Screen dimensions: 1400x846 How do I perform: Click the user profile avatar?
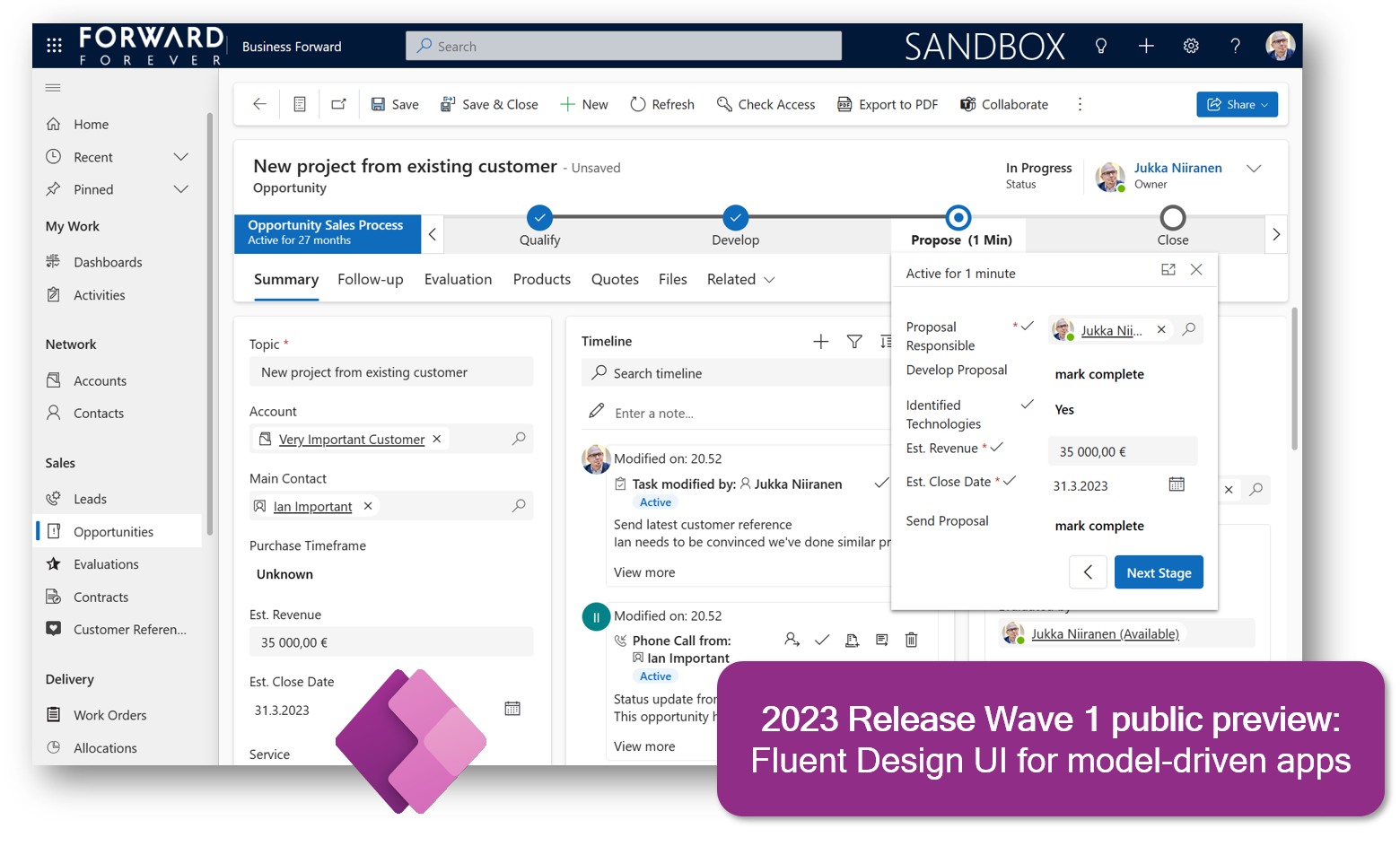click(1281, 46)
